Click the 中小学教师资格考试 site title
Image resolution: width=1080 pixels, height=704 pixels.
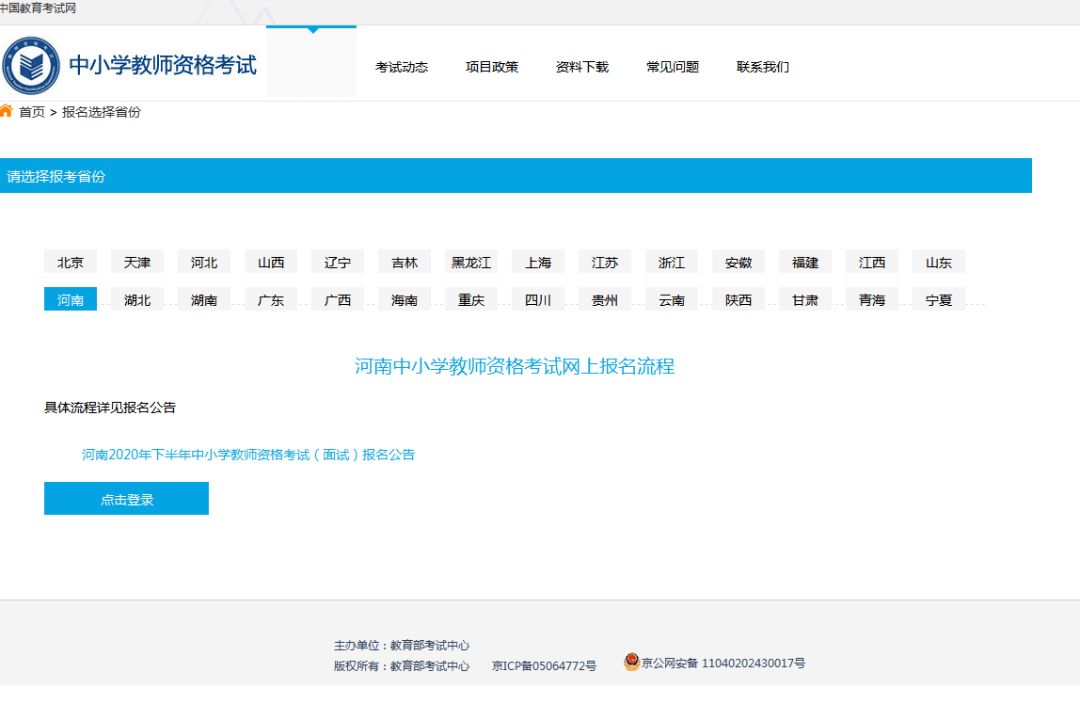pos(163,65)
